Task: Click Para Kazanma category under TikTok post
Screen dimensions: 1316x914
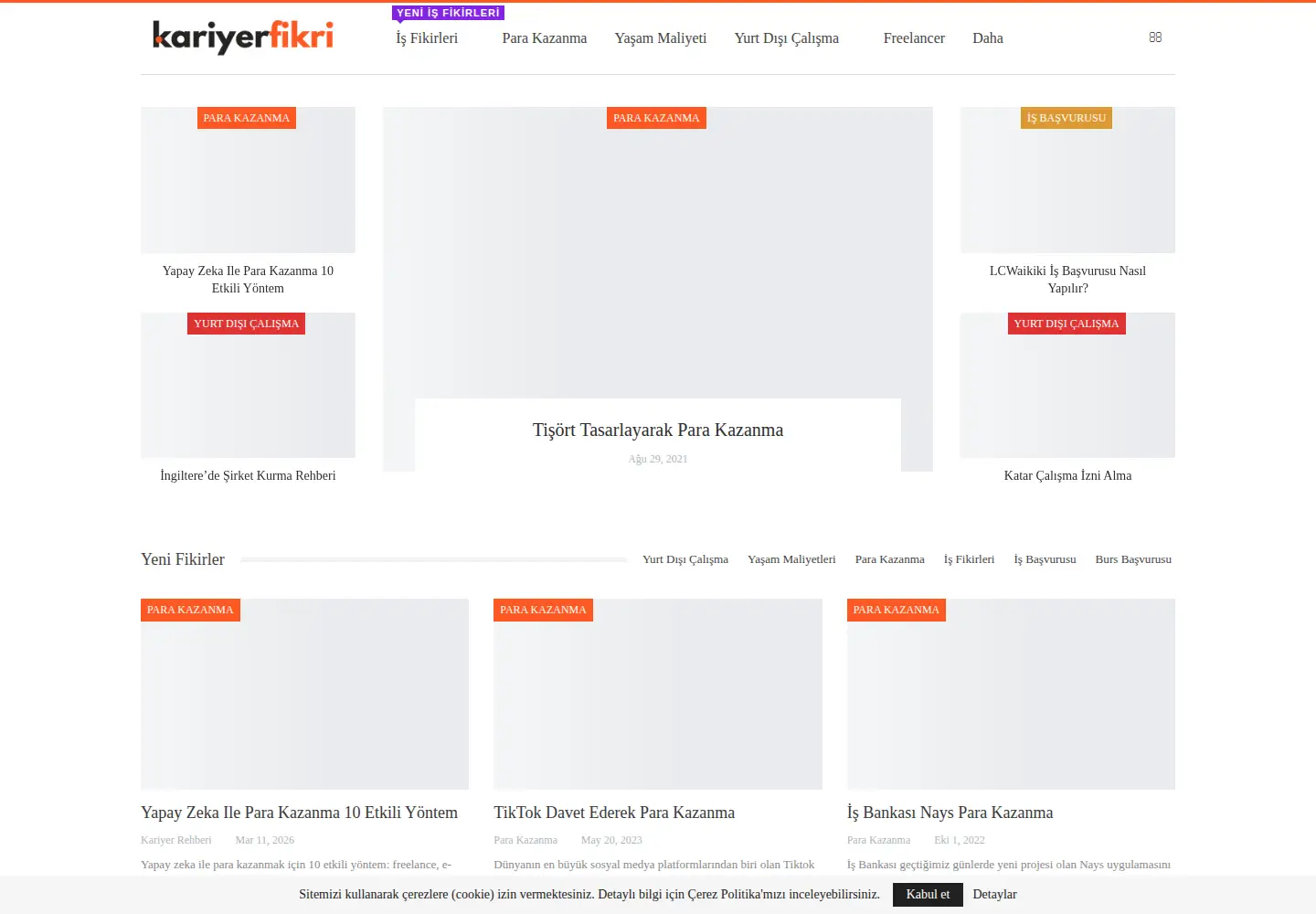Action: (x=525, y=840)
